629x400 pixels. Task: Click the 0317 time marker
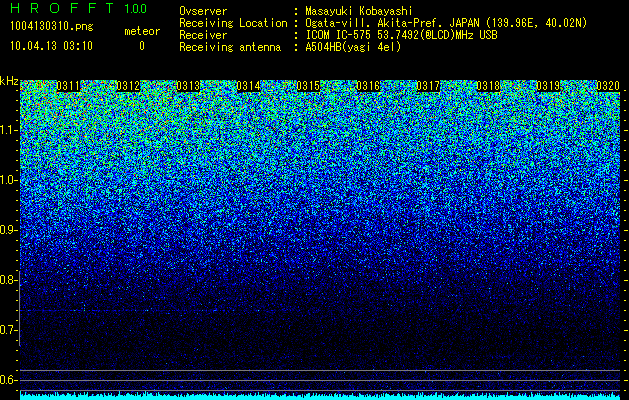(428, 86)
